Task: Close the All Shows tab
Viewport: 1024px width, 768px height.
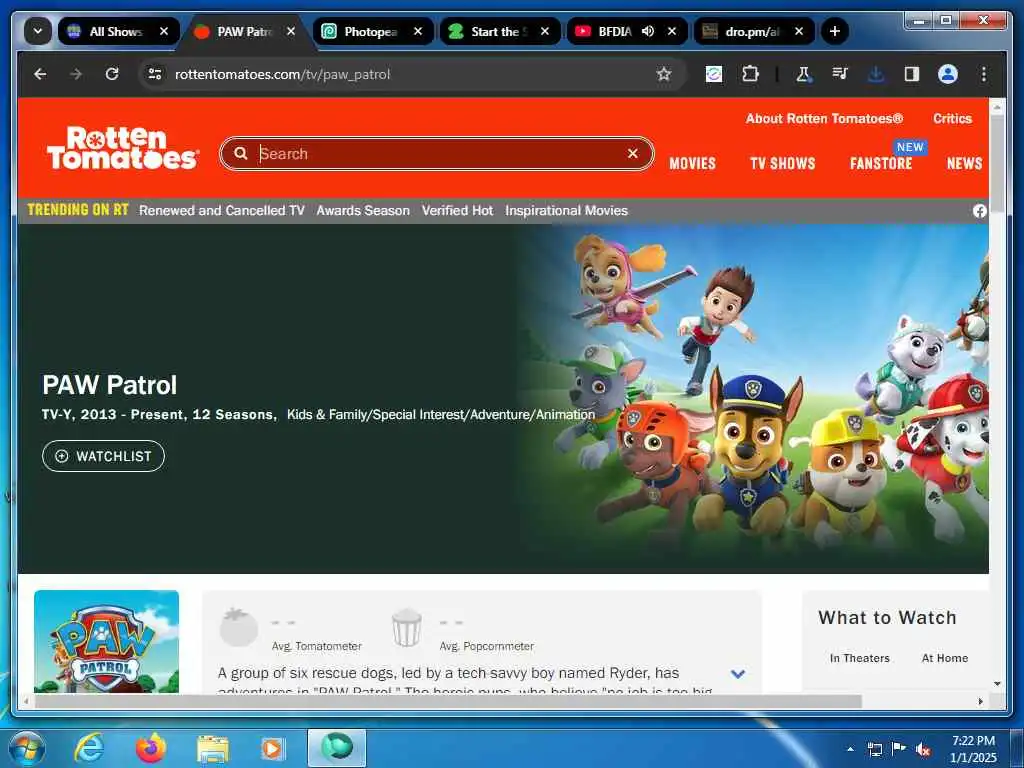Action: (x=164, y=31)
